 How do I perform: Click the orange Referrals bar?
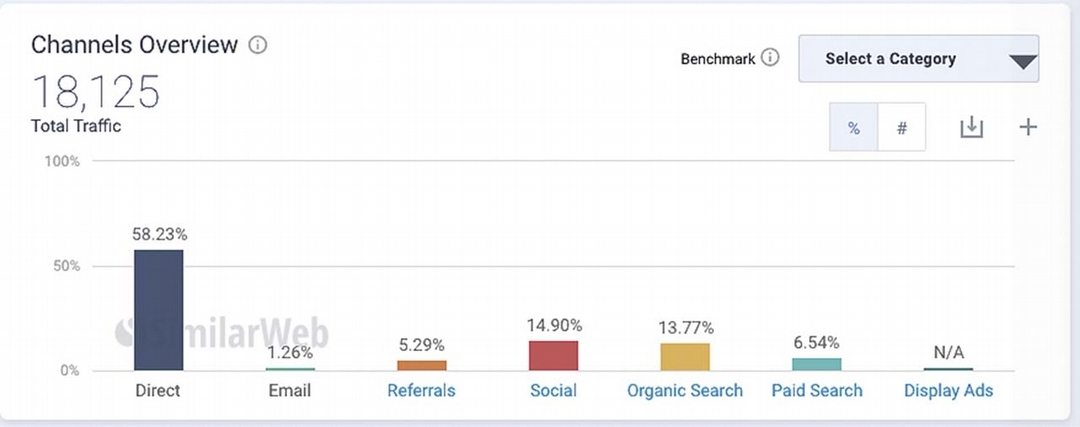pyautogui.click(x=422, y=366)
